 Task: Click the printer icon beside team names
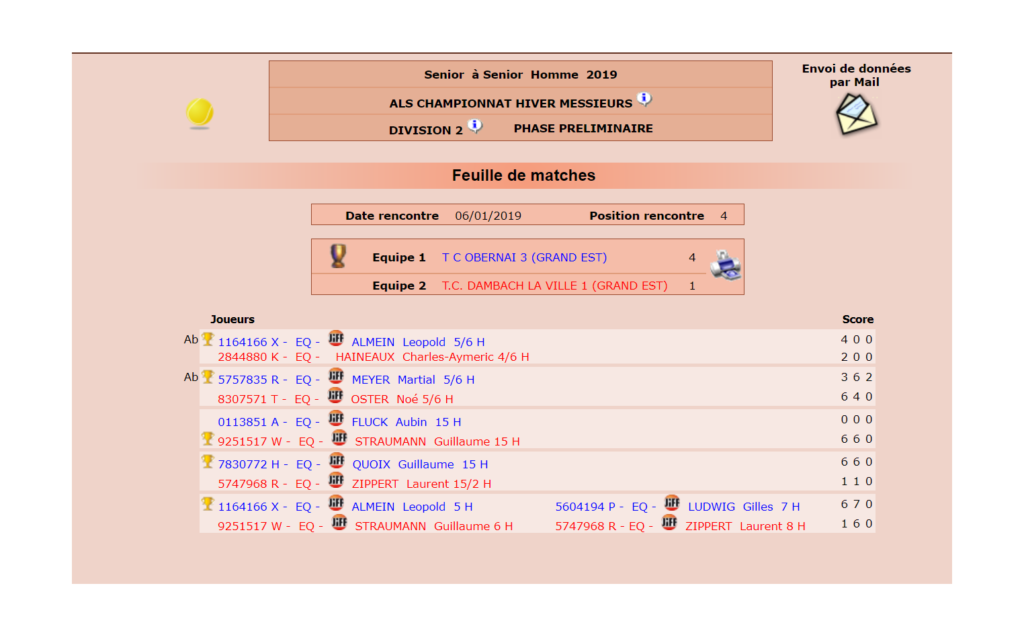[725, 265]
